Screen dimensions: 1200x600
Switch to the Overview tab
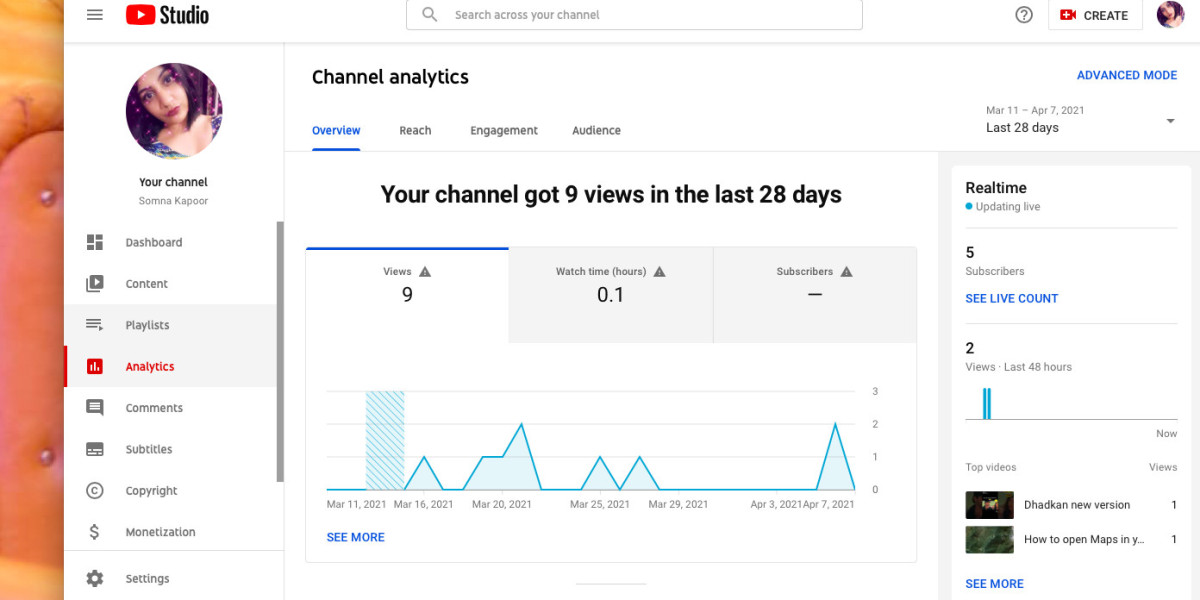point(336,131)
